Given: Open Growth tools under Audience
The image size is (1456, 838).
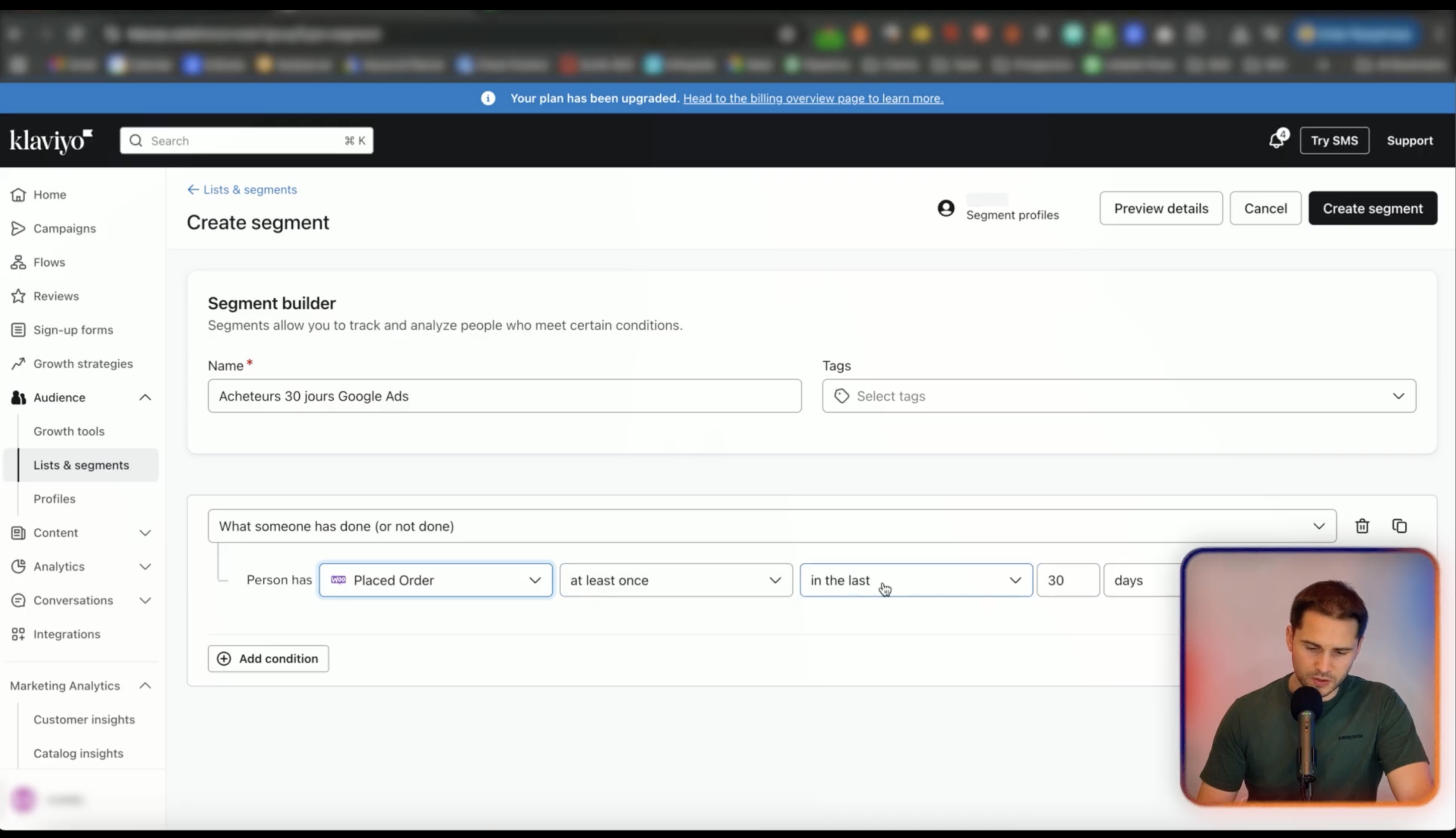Looking at the screenshot, I should tap(69, 432).
